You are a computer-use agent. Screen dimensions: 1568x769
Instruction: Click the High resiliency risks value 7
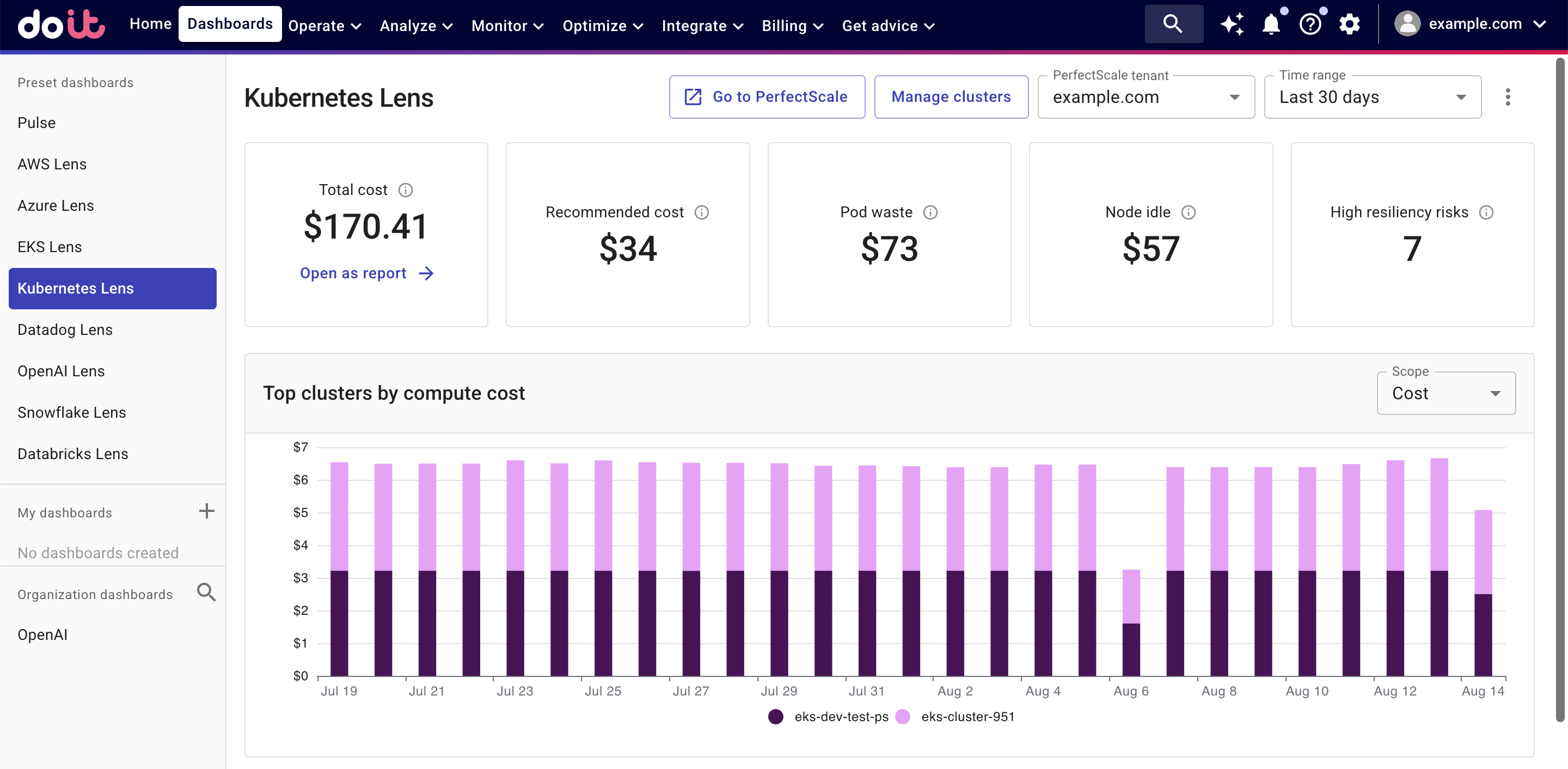tap(1412, 249)
